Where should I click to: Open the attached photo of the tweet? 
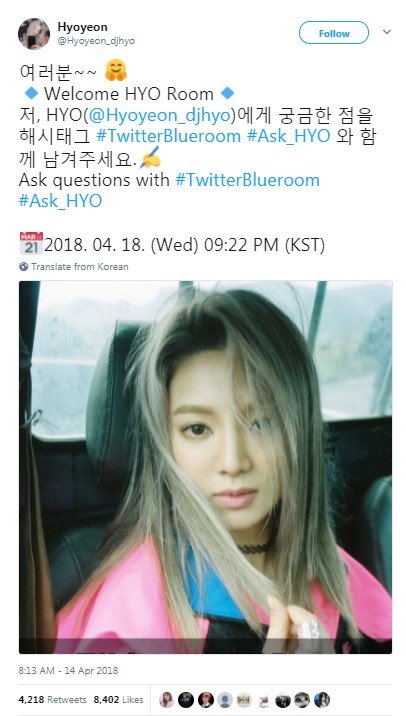[205, 467]
